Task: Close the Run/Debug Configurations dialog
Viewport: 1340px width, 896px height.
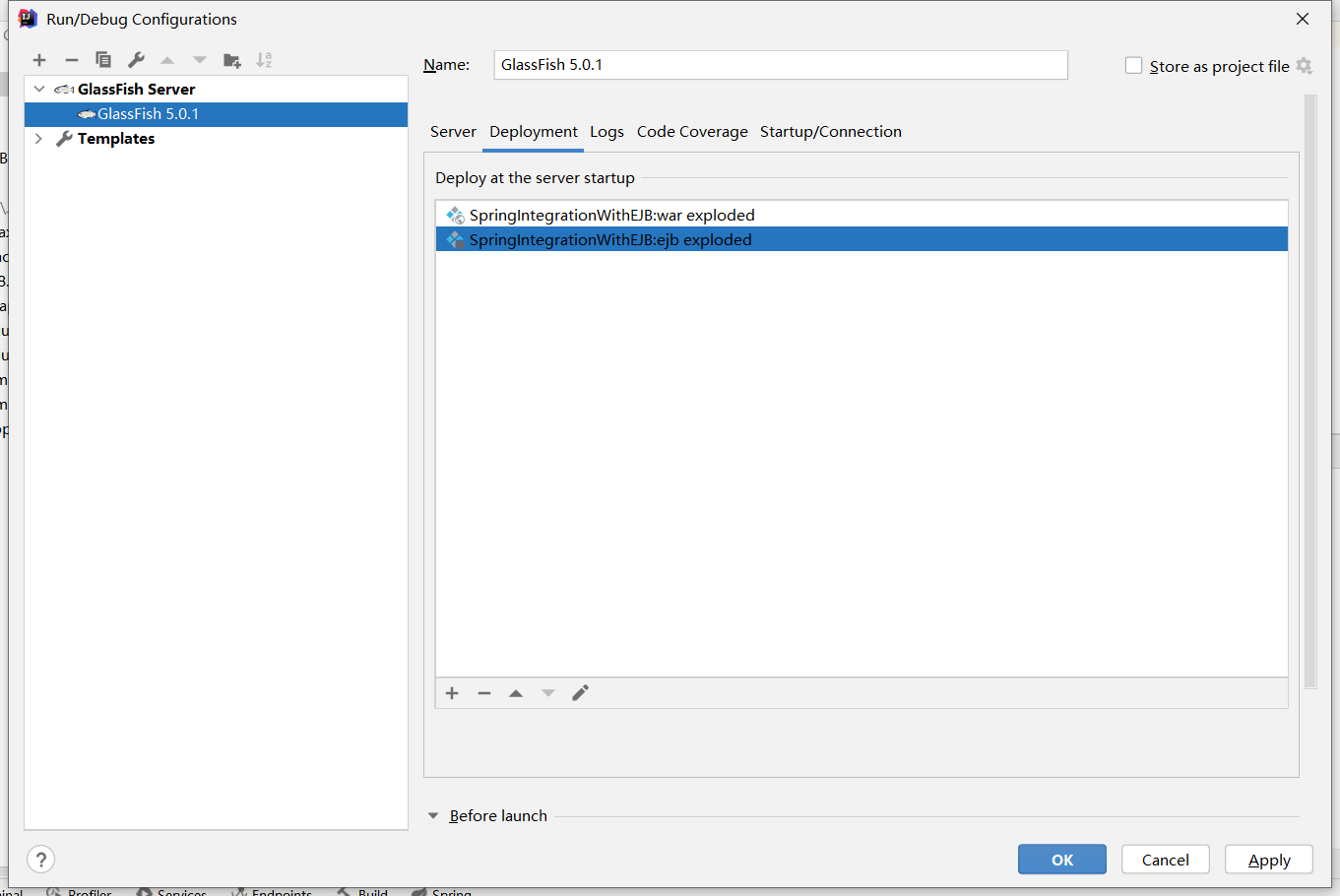Action: click(1303, 19)
